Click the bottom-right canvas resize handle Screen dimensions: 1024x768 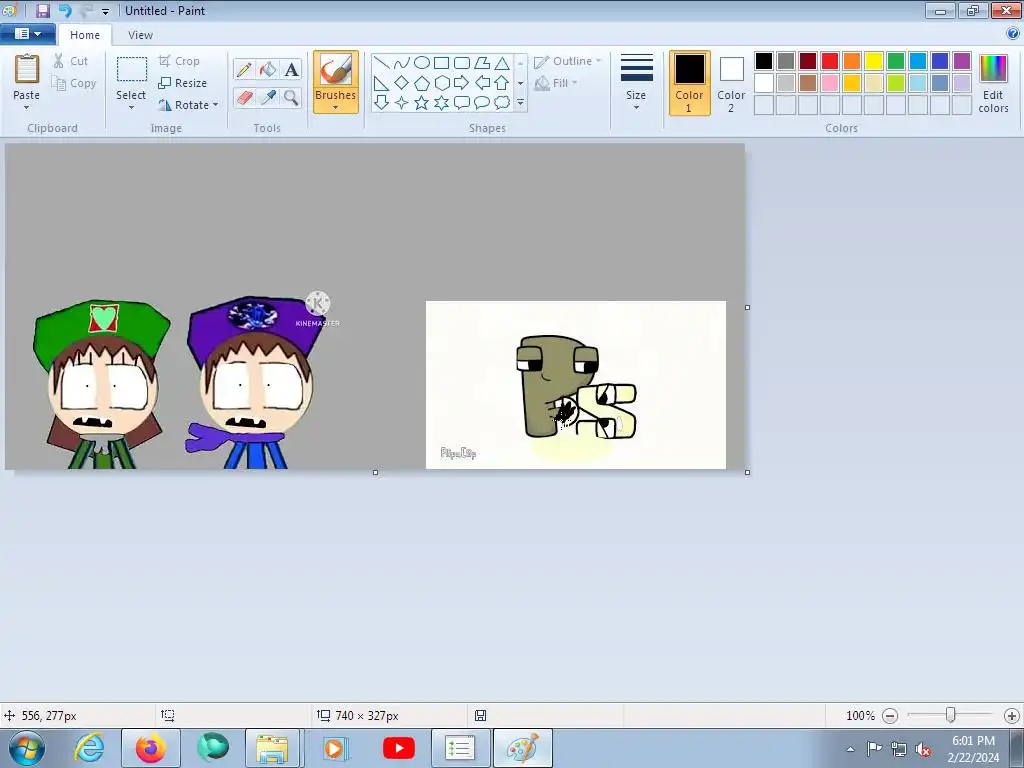click(747, 472)
